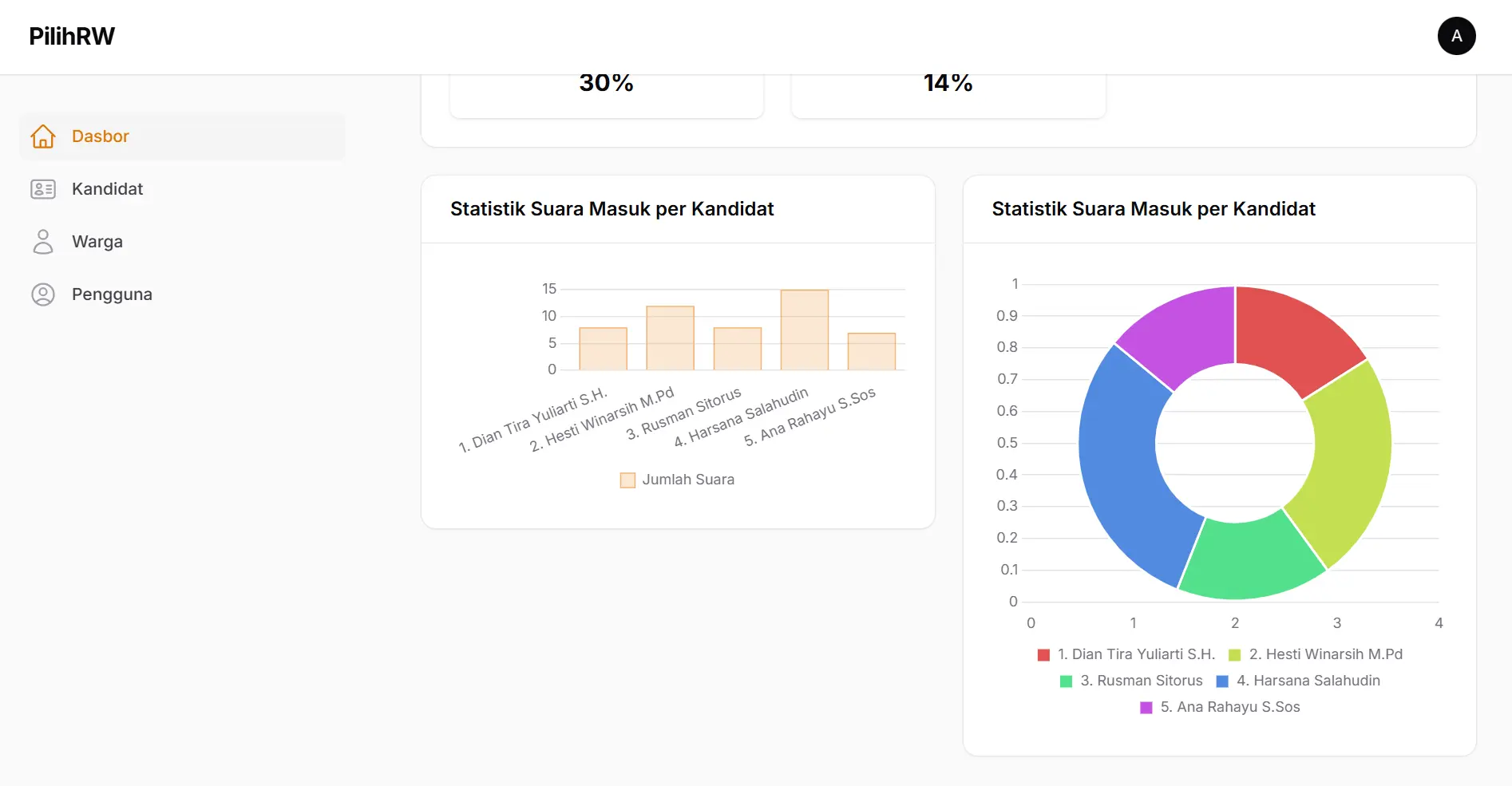Open Pengguna using the user circle icon

(43, 294)
